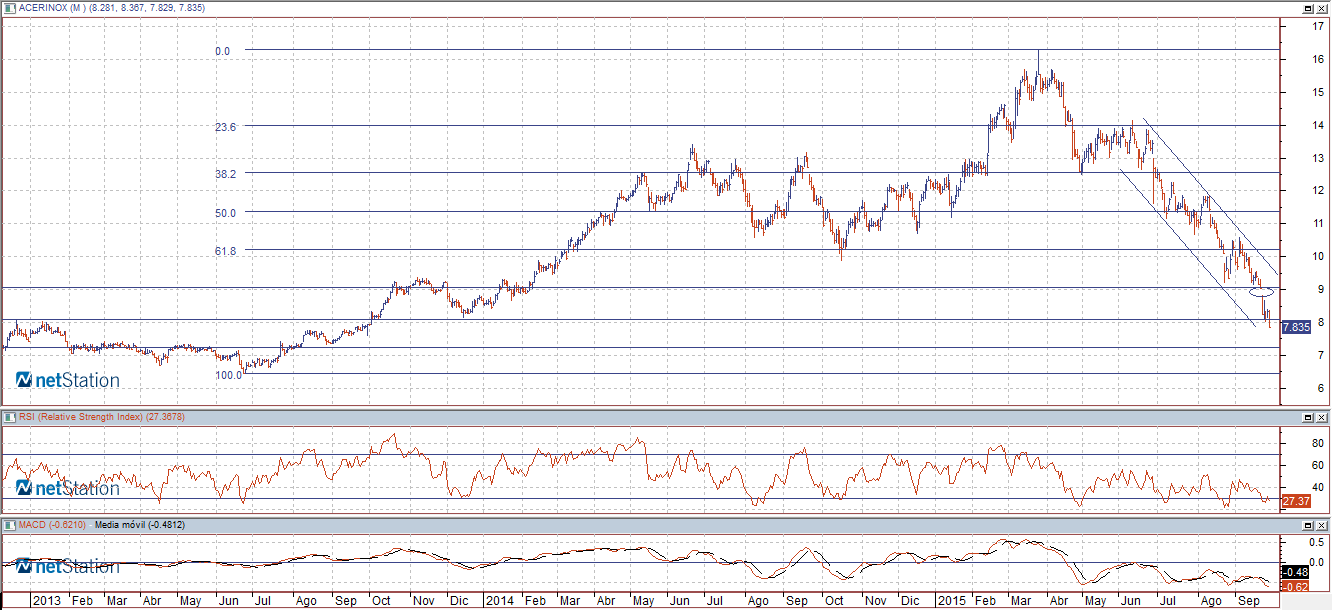Maximize the MACD indicator panel

[x=1307, y=524]
